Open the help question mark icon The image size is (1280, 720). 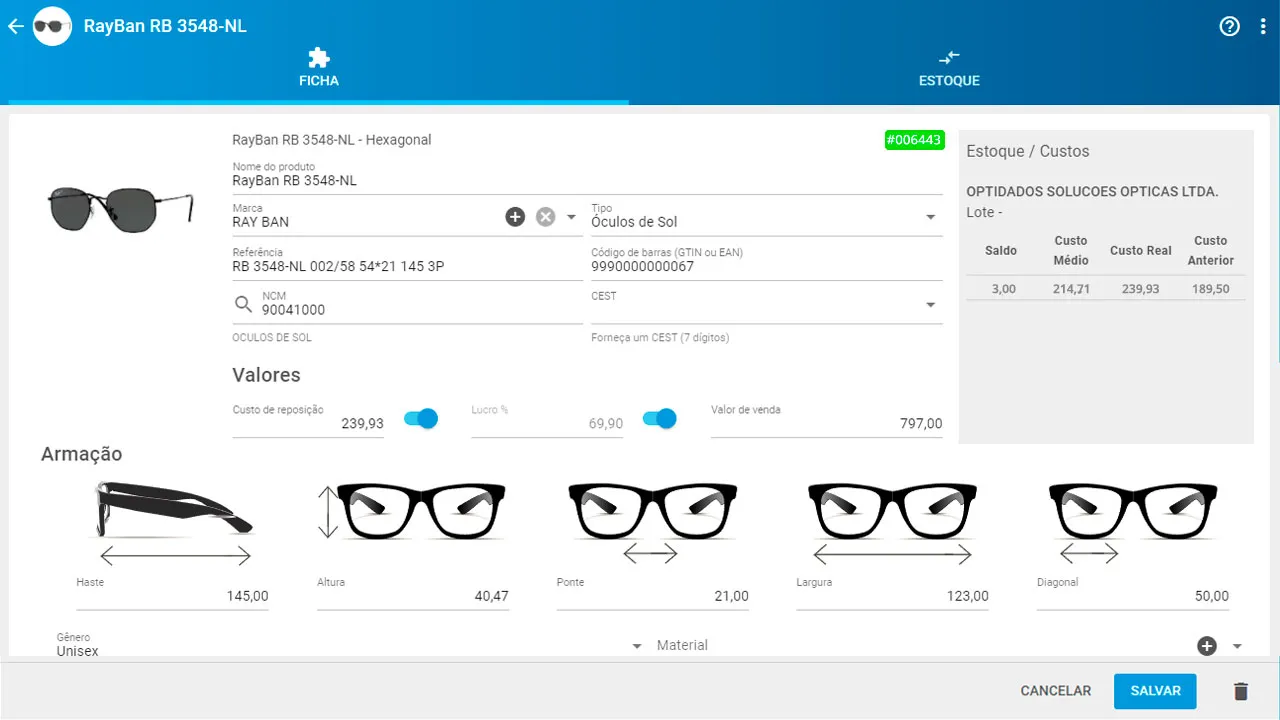point(1230,26)
